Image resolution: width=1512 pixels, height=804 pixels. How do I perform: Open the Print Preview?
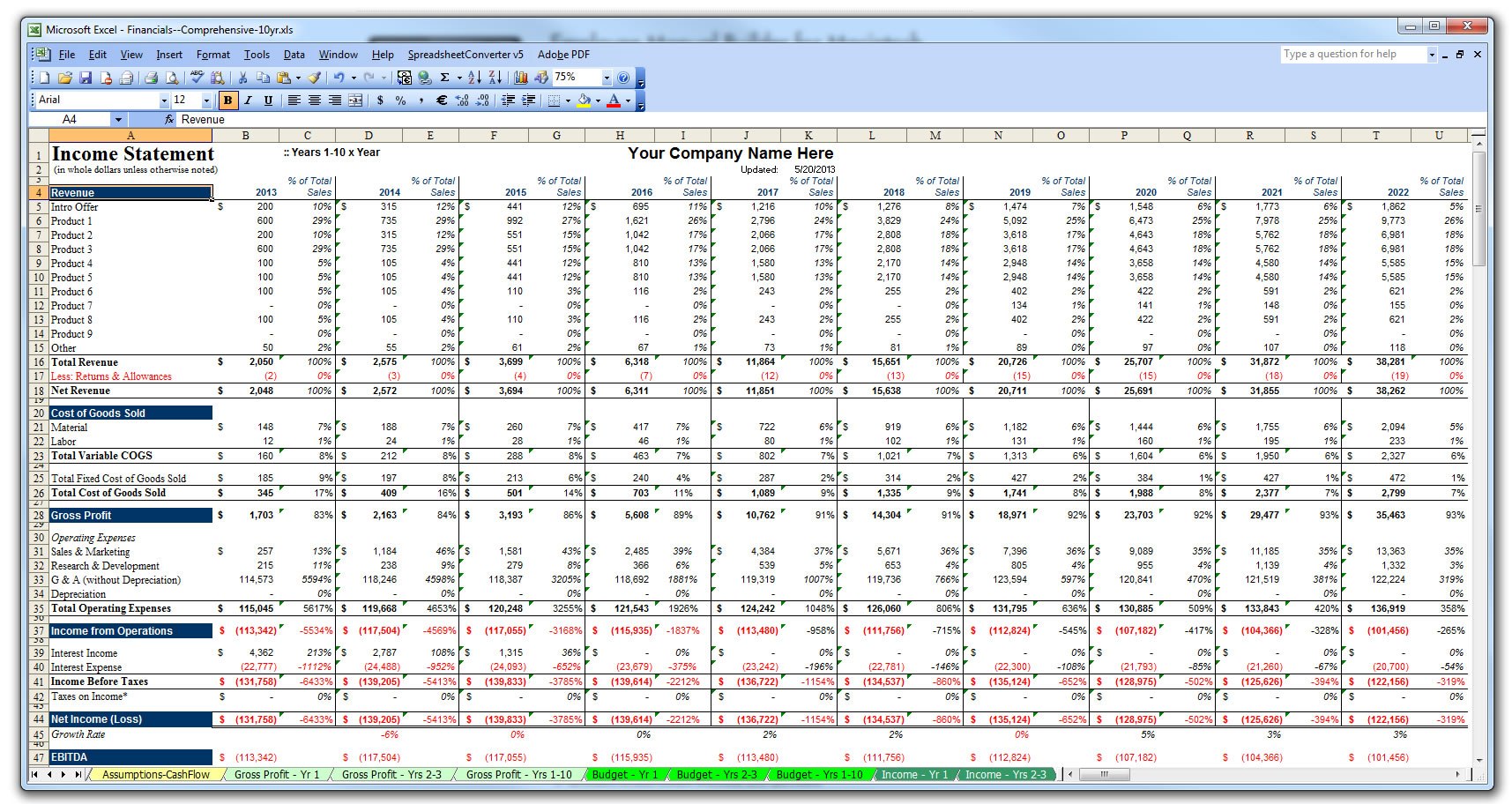(x=172, y=78)
